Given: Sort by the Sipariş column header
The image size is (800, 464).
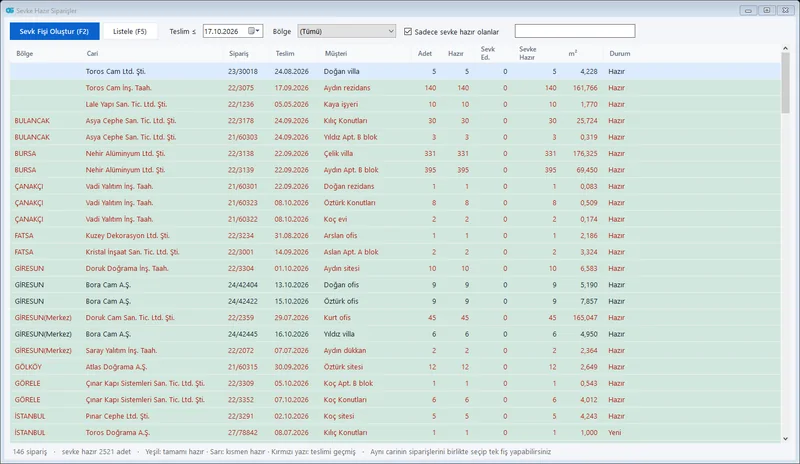Looking at the screenshot, I should tap(239, 53).
